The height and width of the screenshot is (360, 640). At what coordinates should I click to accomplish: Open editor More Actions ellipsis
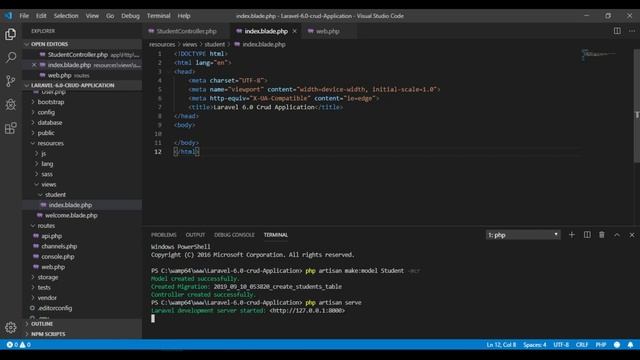[632, 31]
